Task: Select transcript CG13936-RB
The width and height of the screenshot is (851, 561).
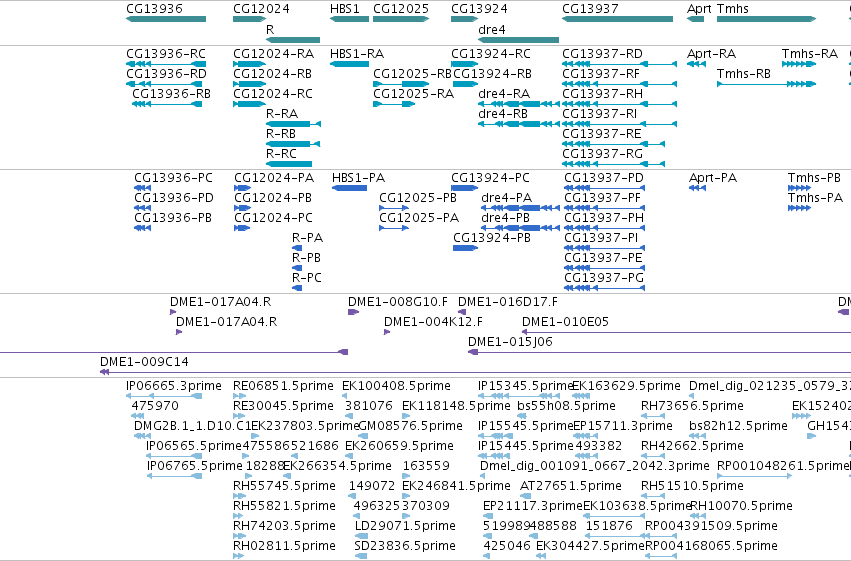Action: click(x=167, y=104)
